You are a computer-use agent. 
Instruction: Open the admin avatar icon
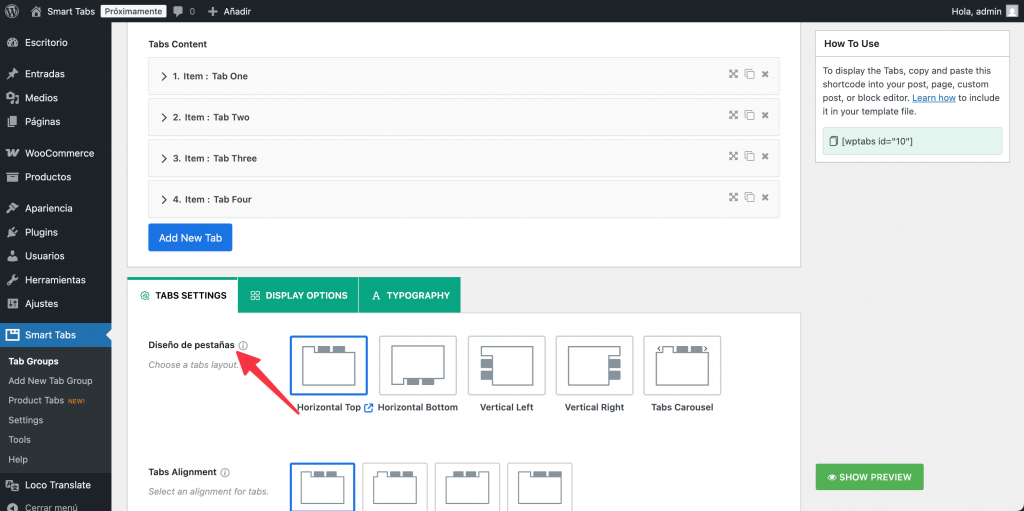tap(1012, 11)
